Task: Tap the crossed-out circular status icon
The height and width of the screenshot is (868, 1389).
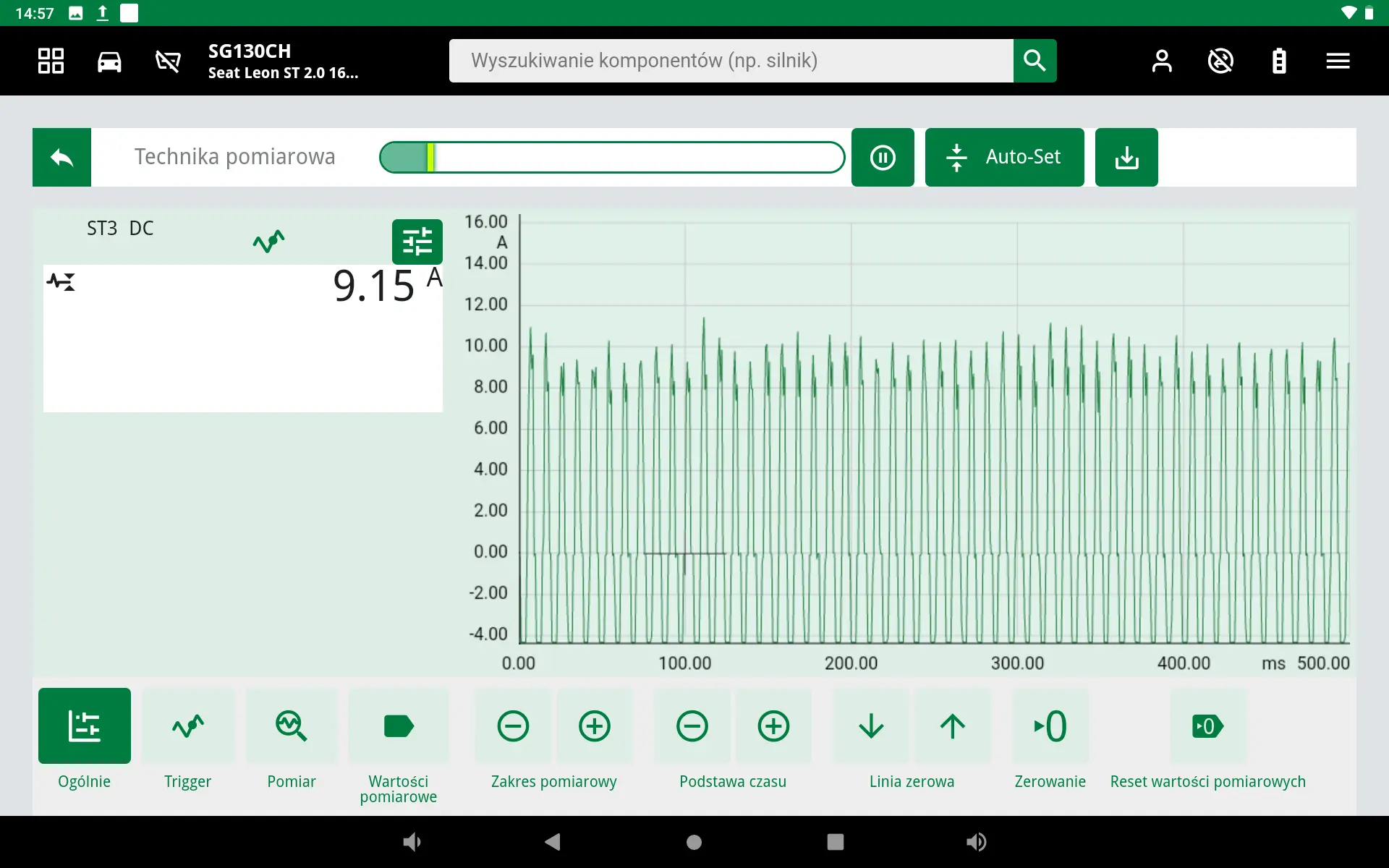Action: tap(1220, 61)
